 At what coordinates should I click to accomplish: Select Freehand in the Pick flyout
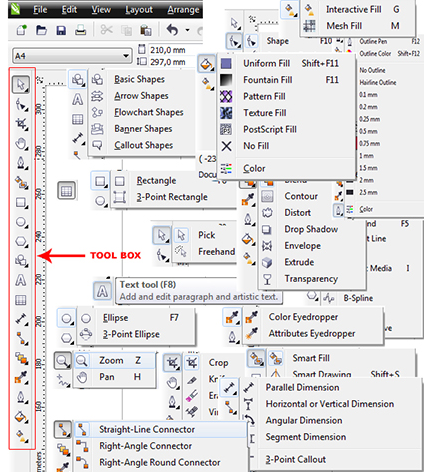[x=216, y=252]
